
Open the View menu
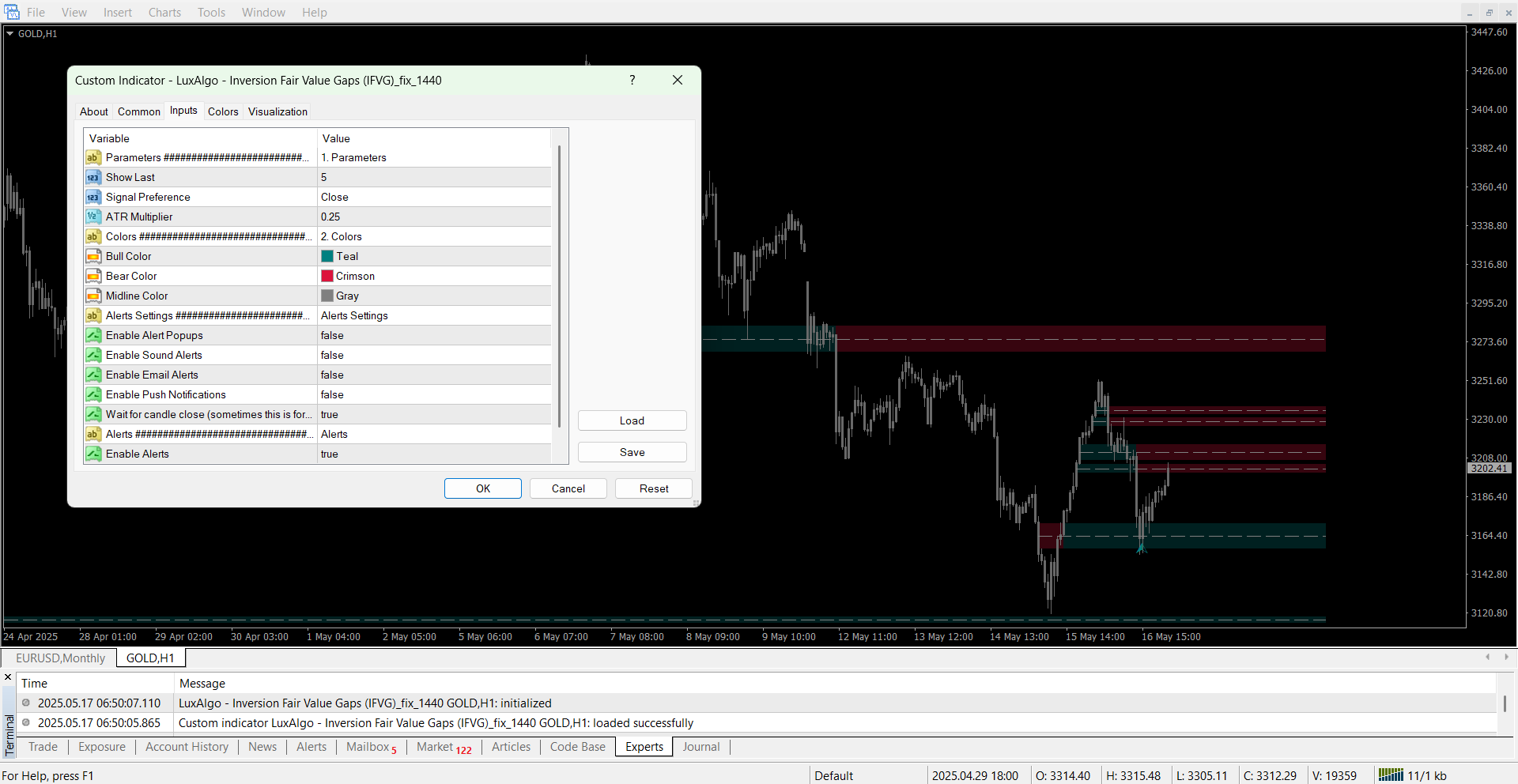point(74,12)
